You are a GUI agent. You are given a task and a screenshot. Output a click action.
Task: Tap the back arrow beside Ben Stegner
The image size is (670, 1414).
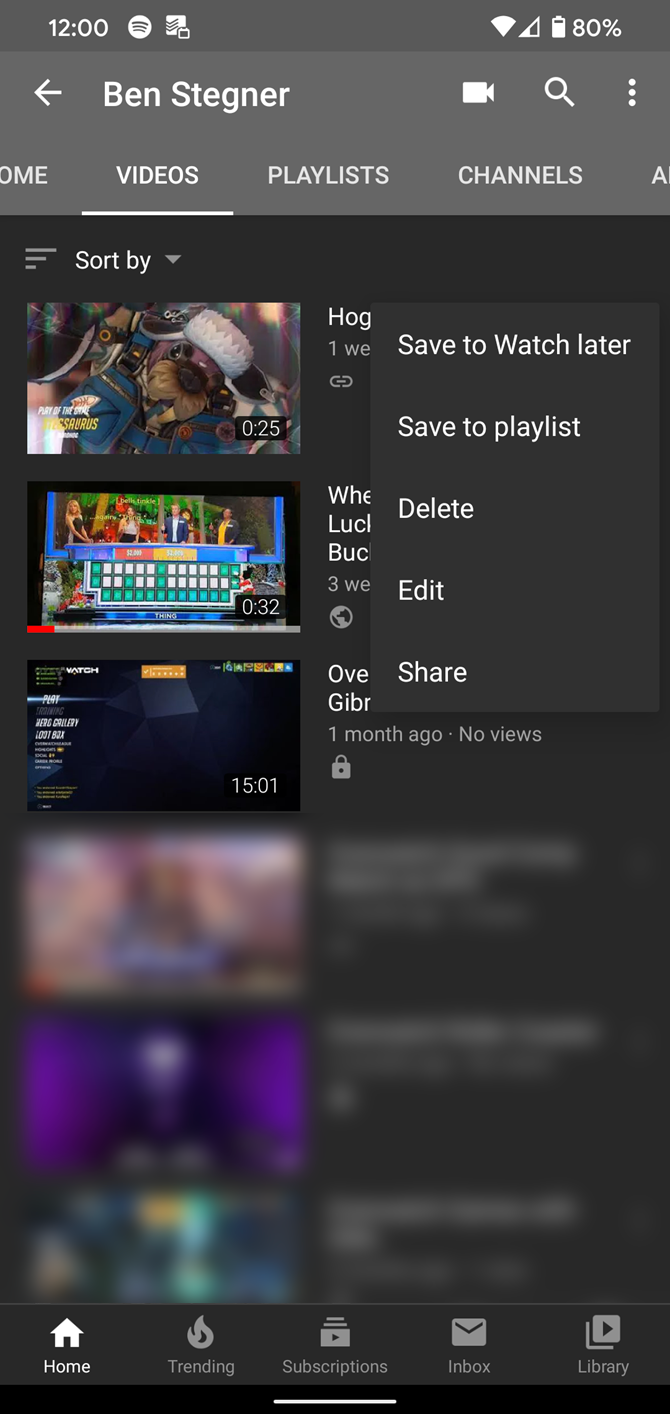[x=47, y=93]
